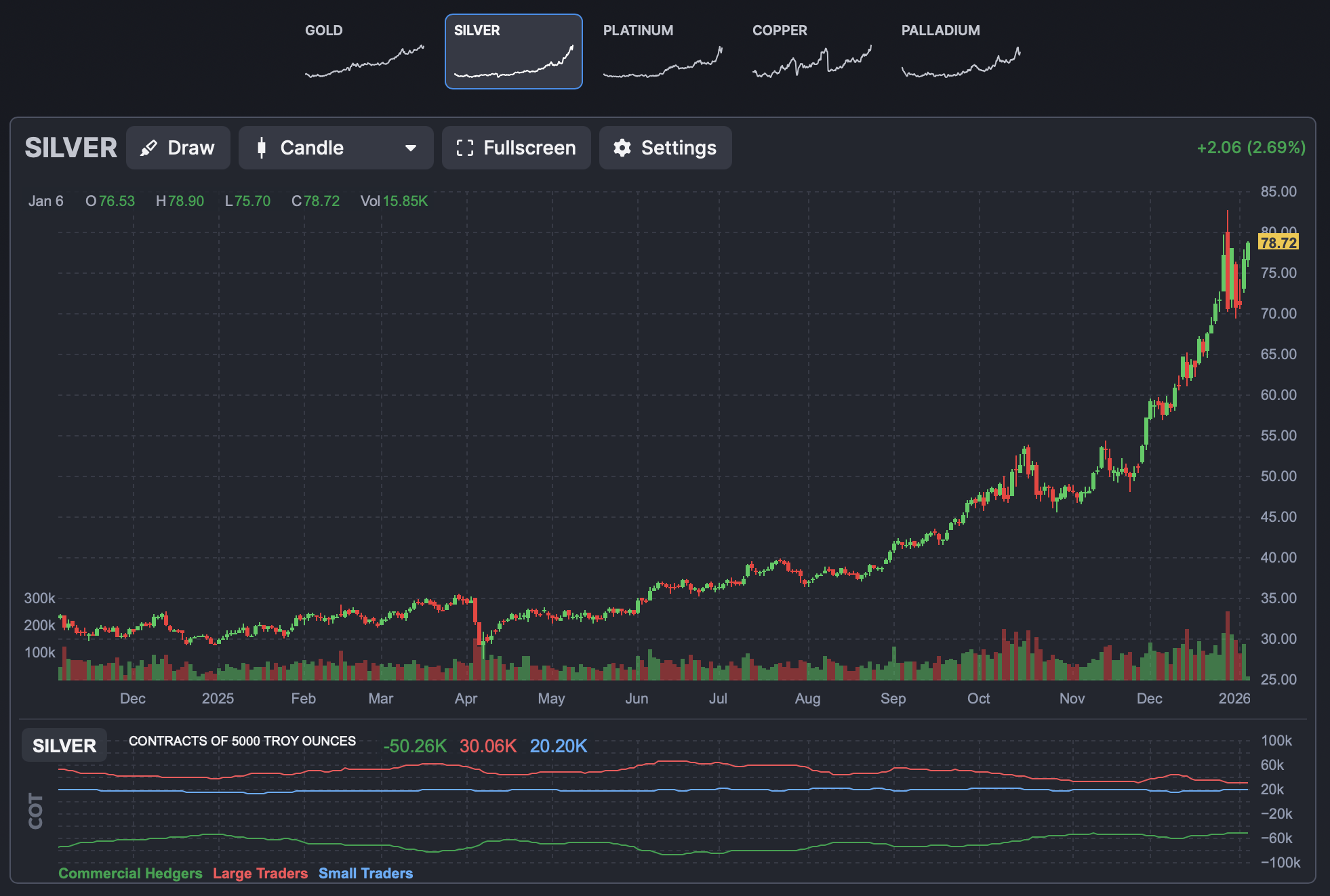
Task: Click the yellow 78.72 price marker
Action: (x=1278, y=242)
